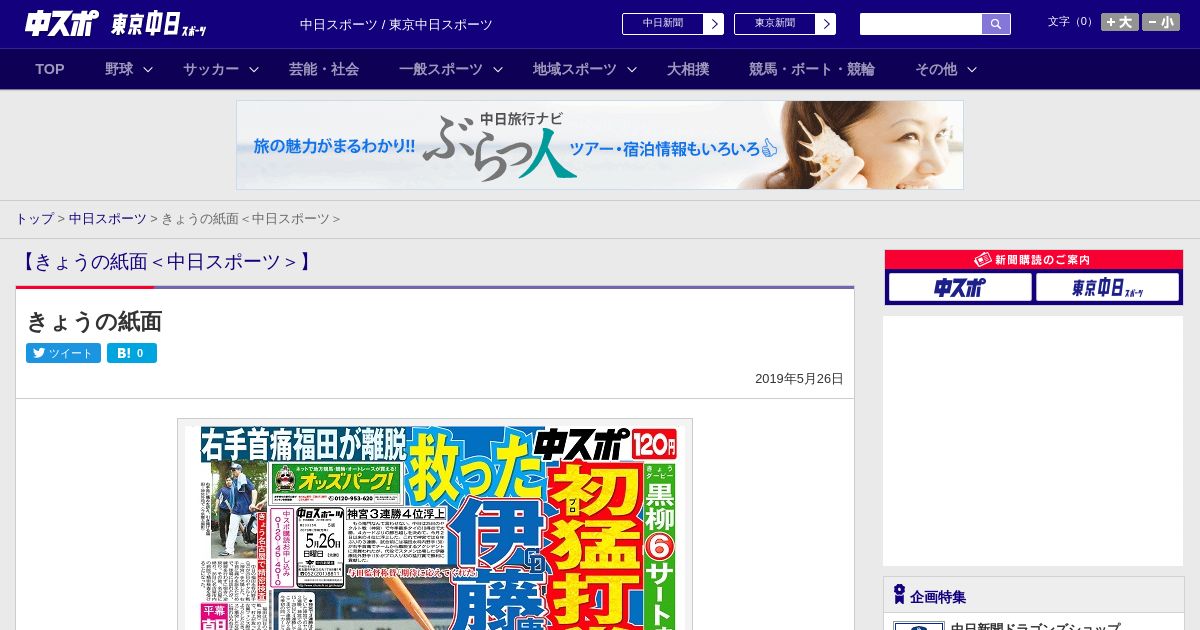The image size is (1200, 630).
Task: Focus the site search input field
Action: [921, 24]
